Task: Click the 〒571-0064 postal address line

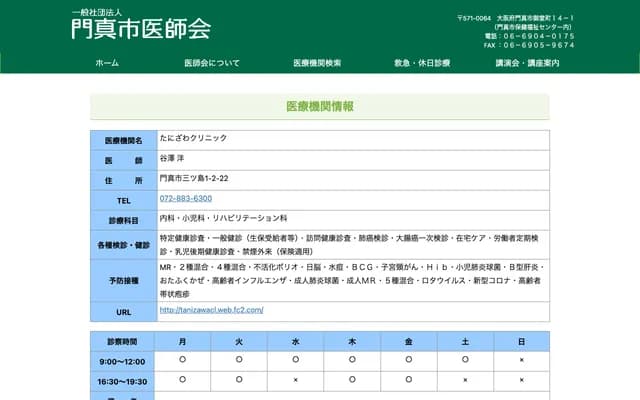Action: [516, 18]
